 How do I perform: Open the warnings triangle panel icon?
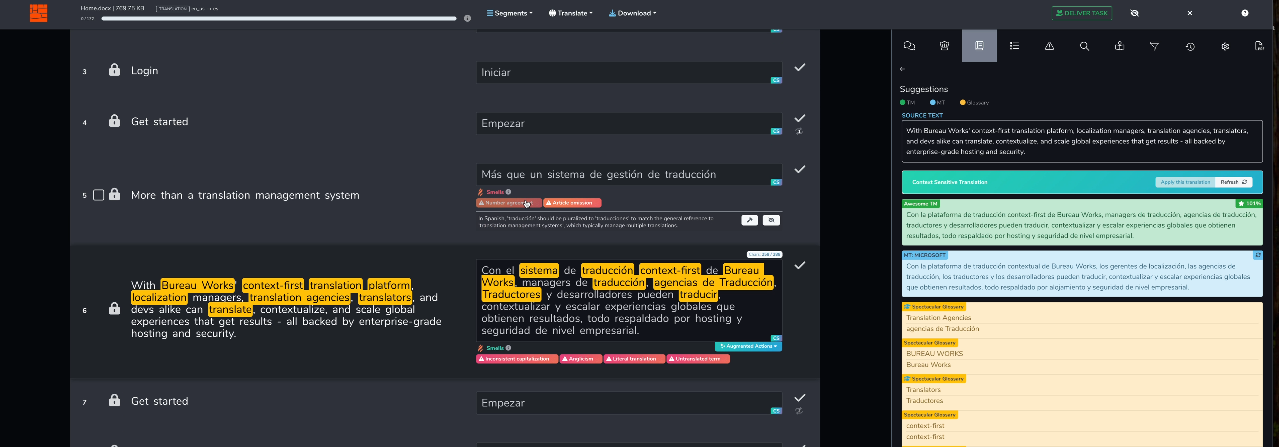click(1049, 46)
